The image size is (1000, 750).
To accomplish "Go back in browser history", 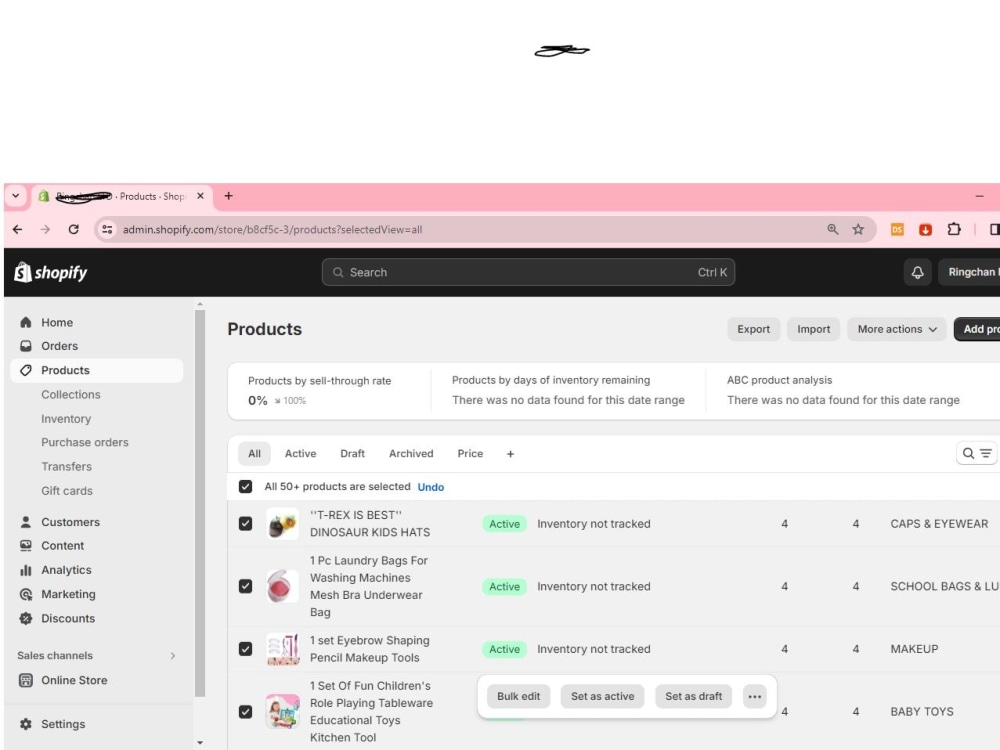I will 18,229.
